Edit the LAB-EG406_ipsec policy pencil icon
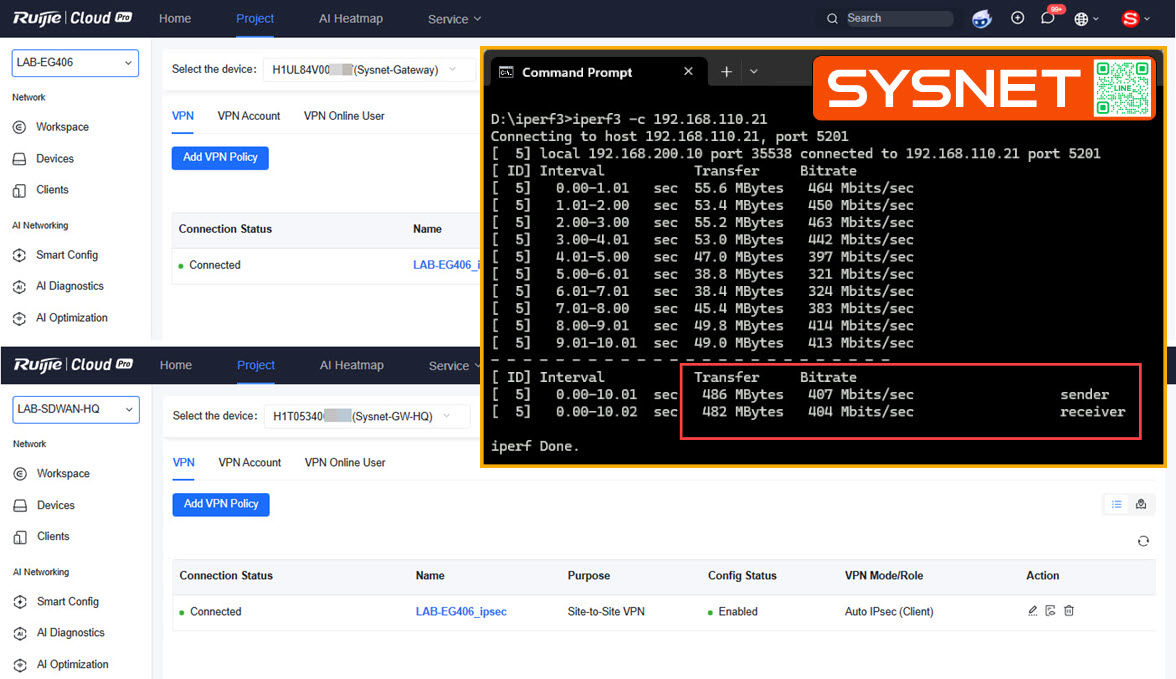Screen dimensions: 1176x679 click(1033, 611)
